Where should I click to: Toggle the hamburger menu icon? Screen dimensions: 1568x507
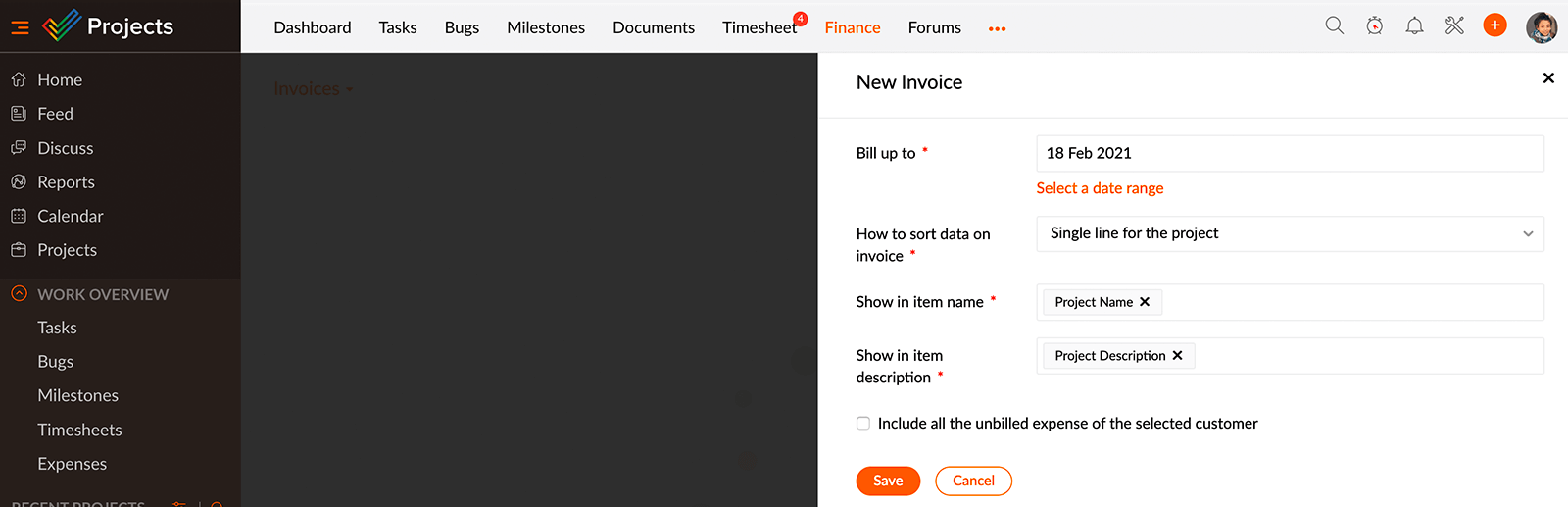click(x=20, y=27)
